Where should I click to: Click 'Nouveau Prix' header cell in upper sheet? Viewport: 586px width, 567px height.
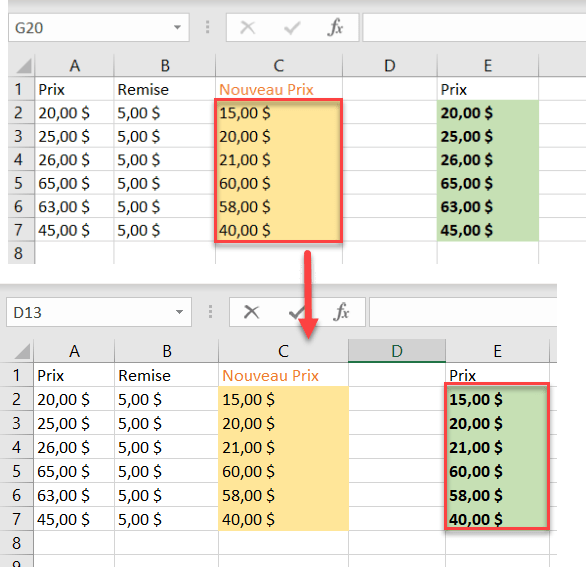coord(279,89)
